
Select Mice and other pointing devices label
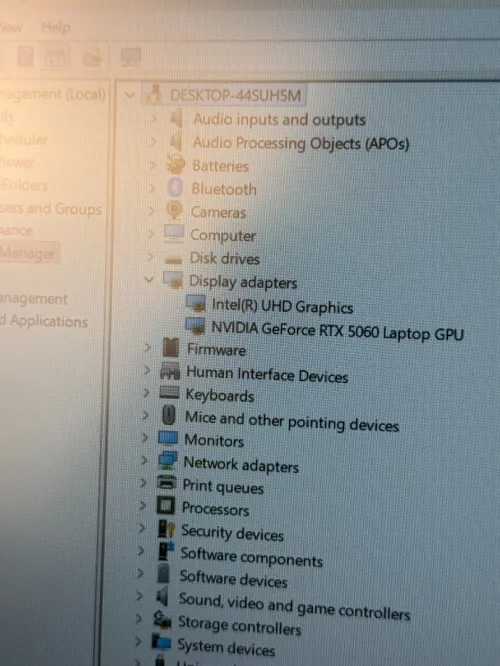coord(292,422)
